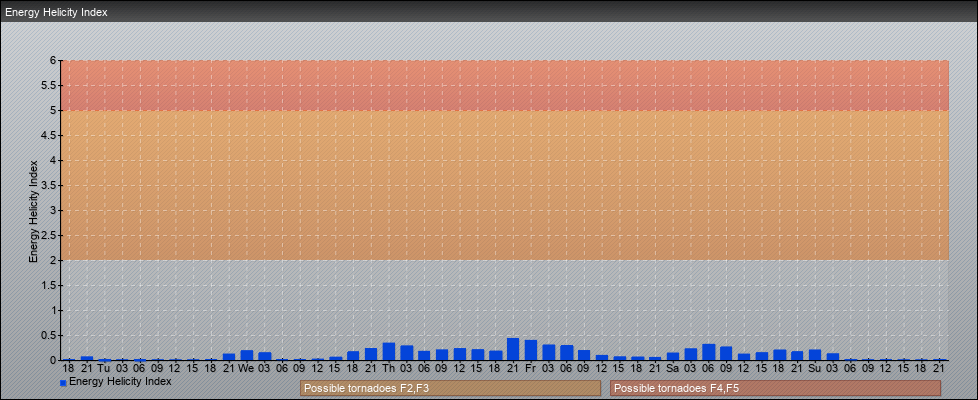Select the blue bar above the 'Sa' label
978x400 pixels.
click(x=673, y=356)
